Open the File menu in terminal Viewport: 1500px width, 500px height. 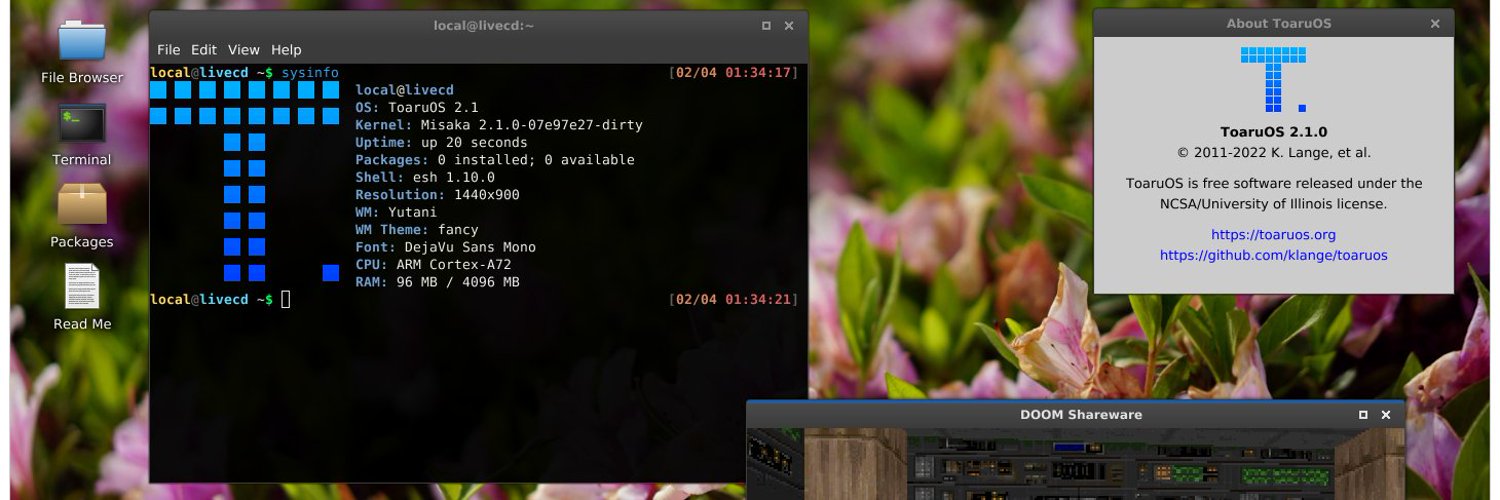tap(169, 49)
